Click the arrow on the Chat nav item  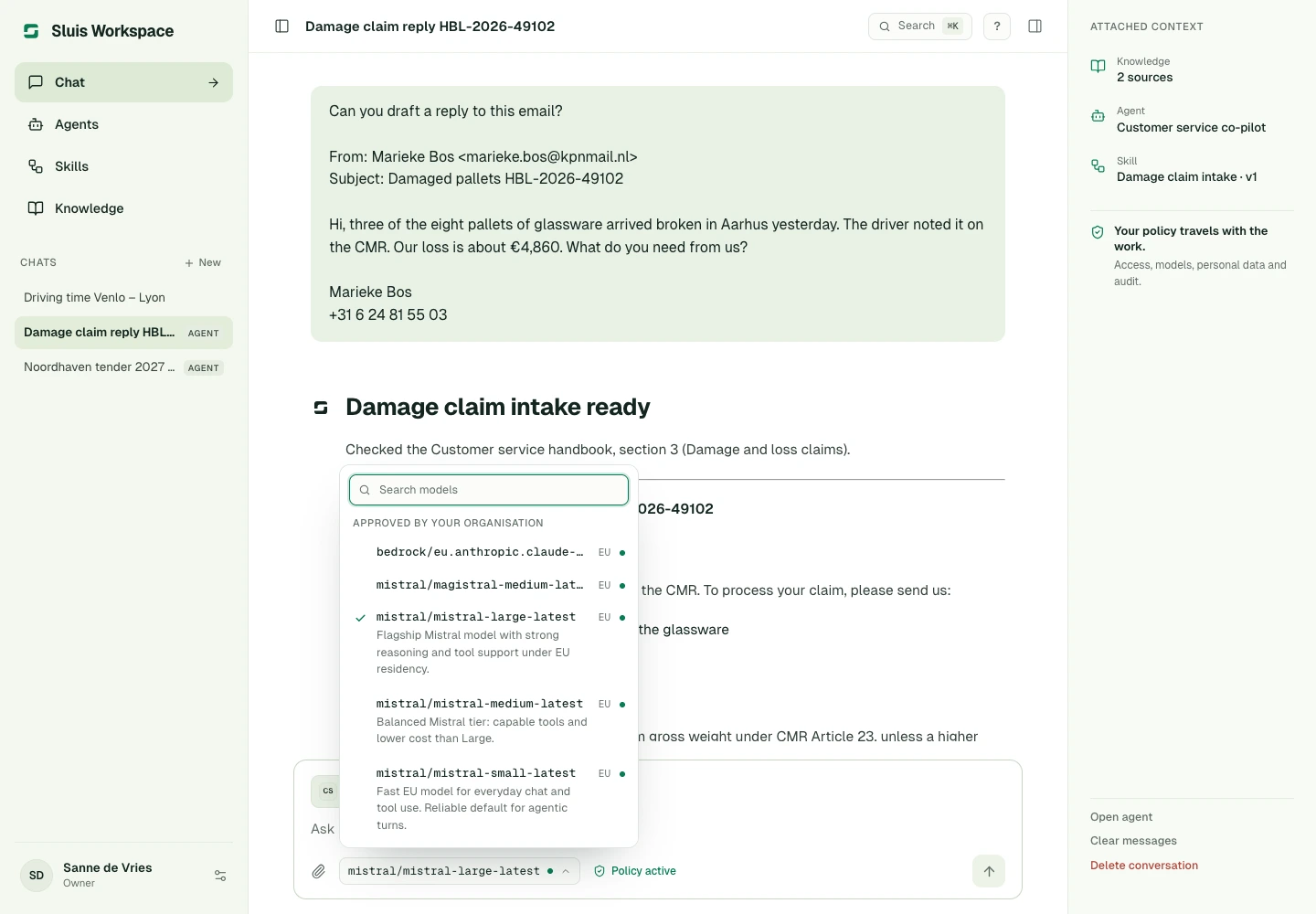[213, 82]
